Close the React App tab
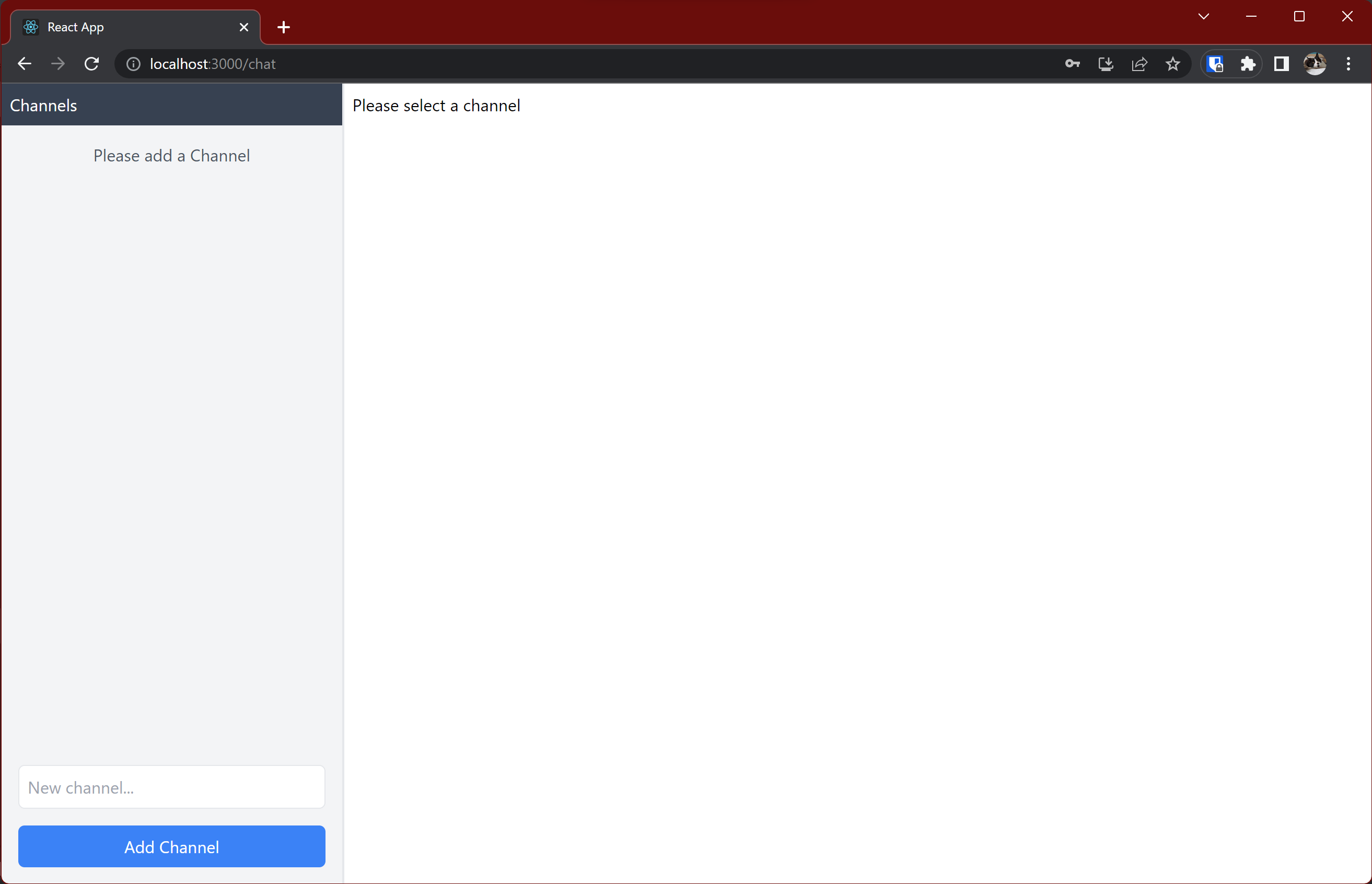The height and width of the screenshot is (884, 1372). point(243,27)
